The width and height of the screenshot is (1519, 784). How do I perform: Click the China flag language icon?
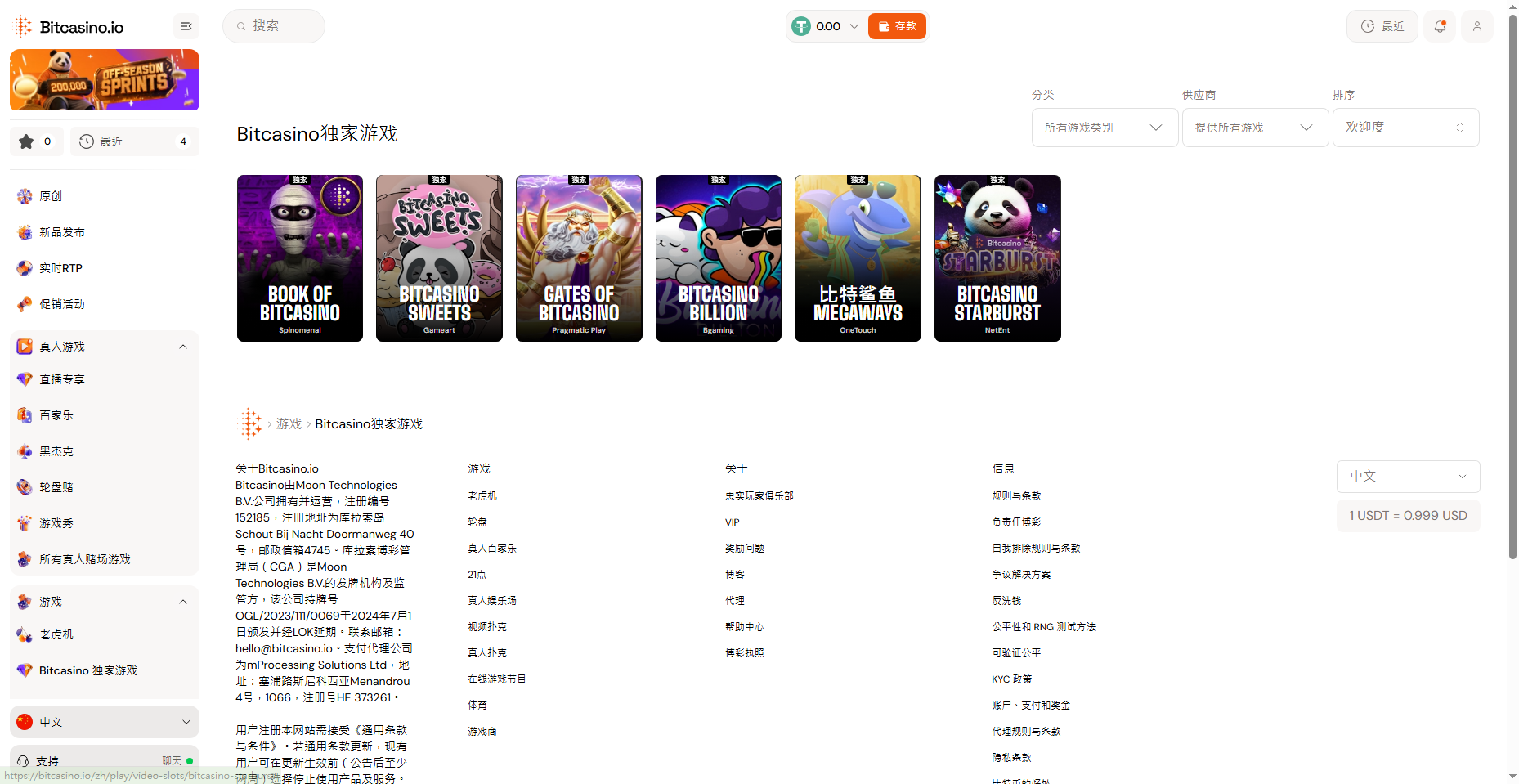point(25,722)
